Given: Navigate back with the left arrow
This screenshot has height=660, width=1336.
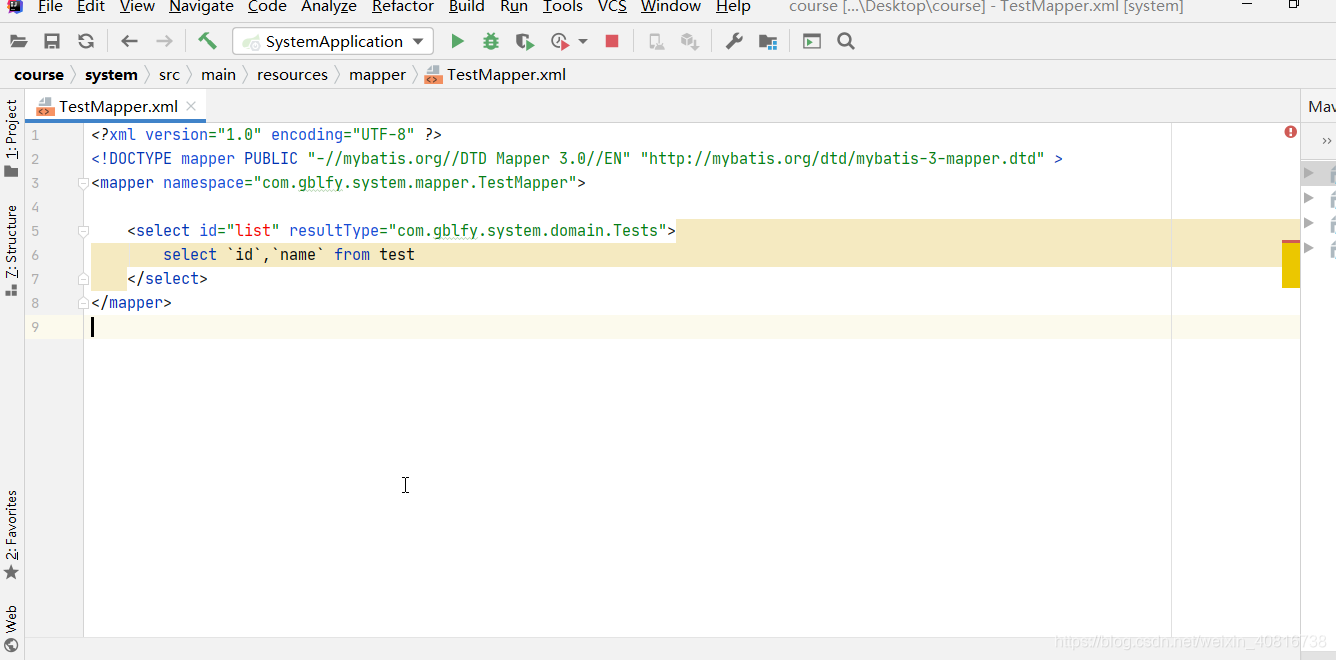Looking at the screenshot, I should (x=129, y=42).
